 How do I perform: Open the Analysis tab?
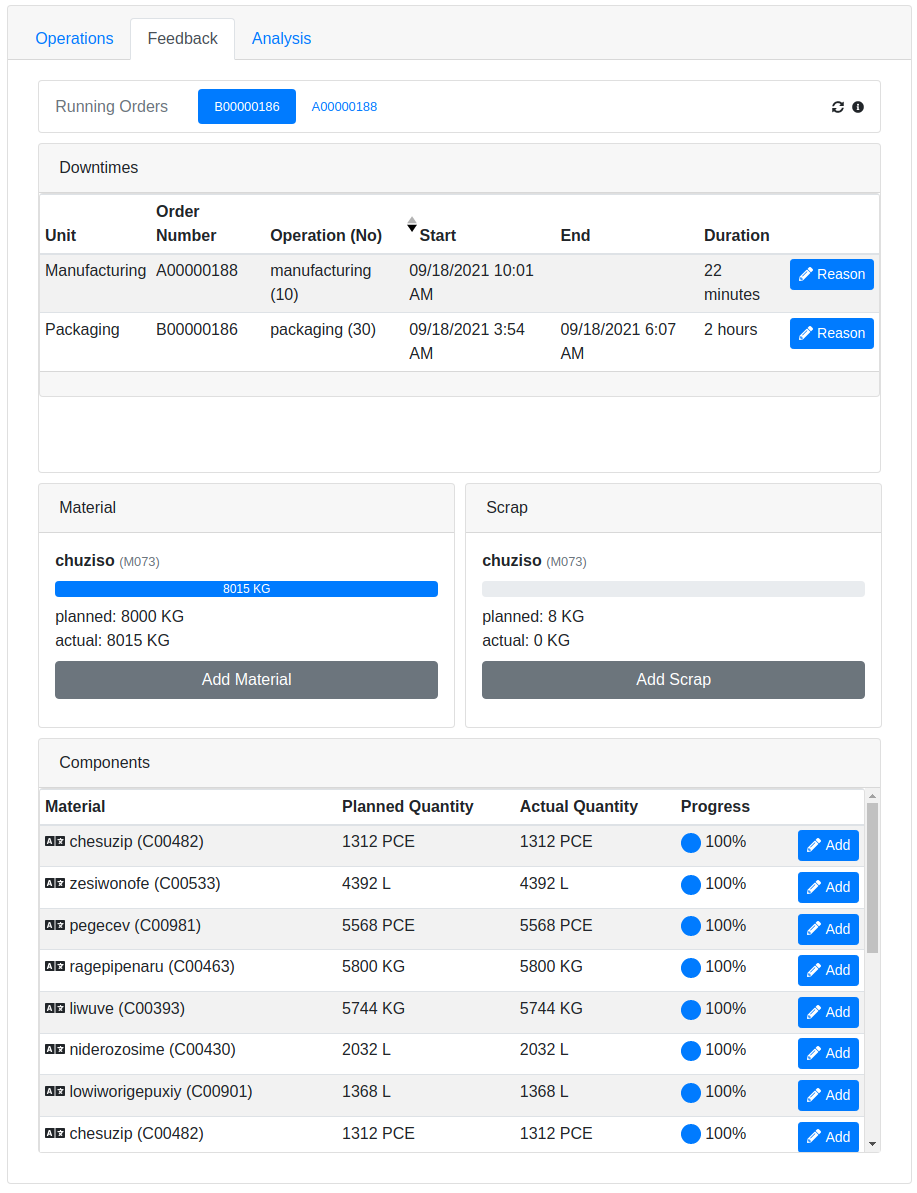click(281, 39)
